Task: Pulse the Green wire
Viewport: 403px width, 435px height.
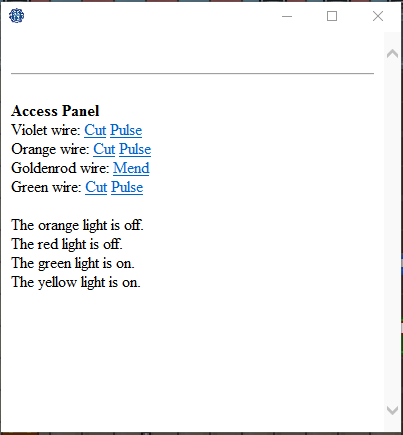Action: (127, 187)
